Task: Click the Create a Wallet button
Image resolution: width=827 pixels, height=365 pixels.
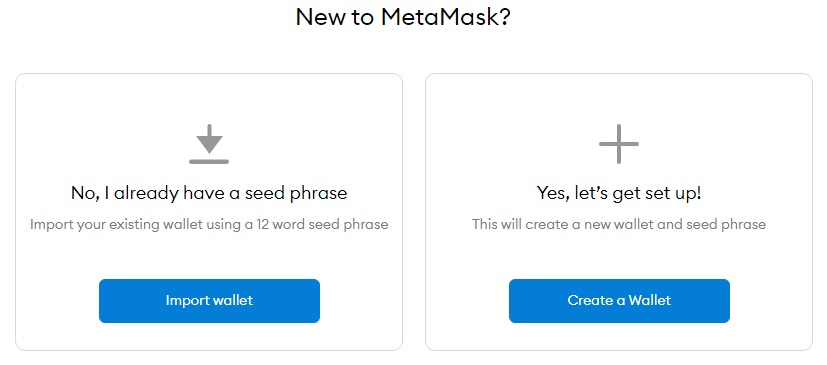Action: click(619, 301)
